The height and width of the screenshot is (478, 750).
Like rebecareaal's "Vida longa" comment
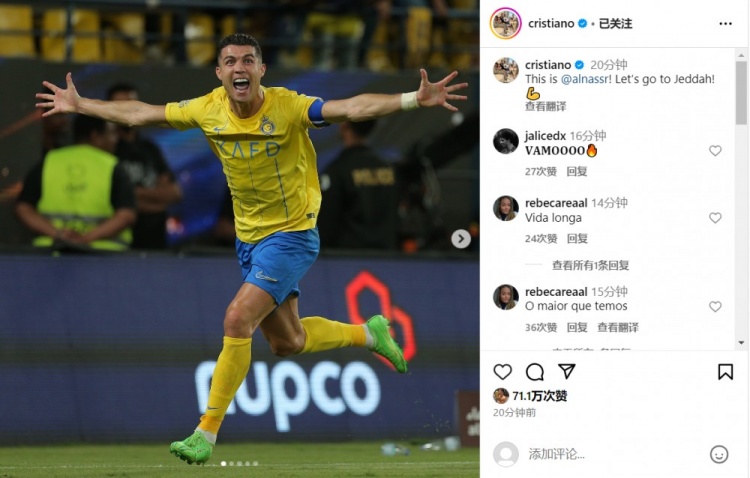(x=715, y=218)
